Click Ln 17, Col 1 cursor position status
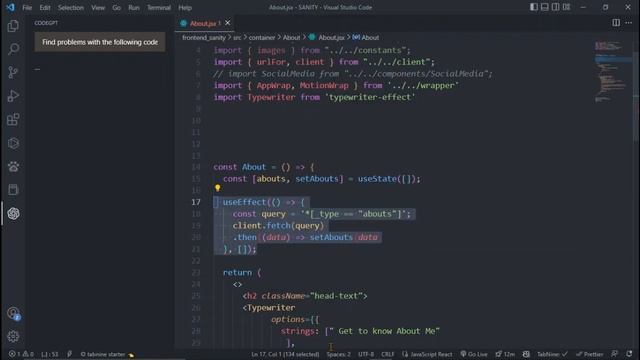The height and width of the screenshot is (360, 640). pyautogui.click(x=285, y=354)
